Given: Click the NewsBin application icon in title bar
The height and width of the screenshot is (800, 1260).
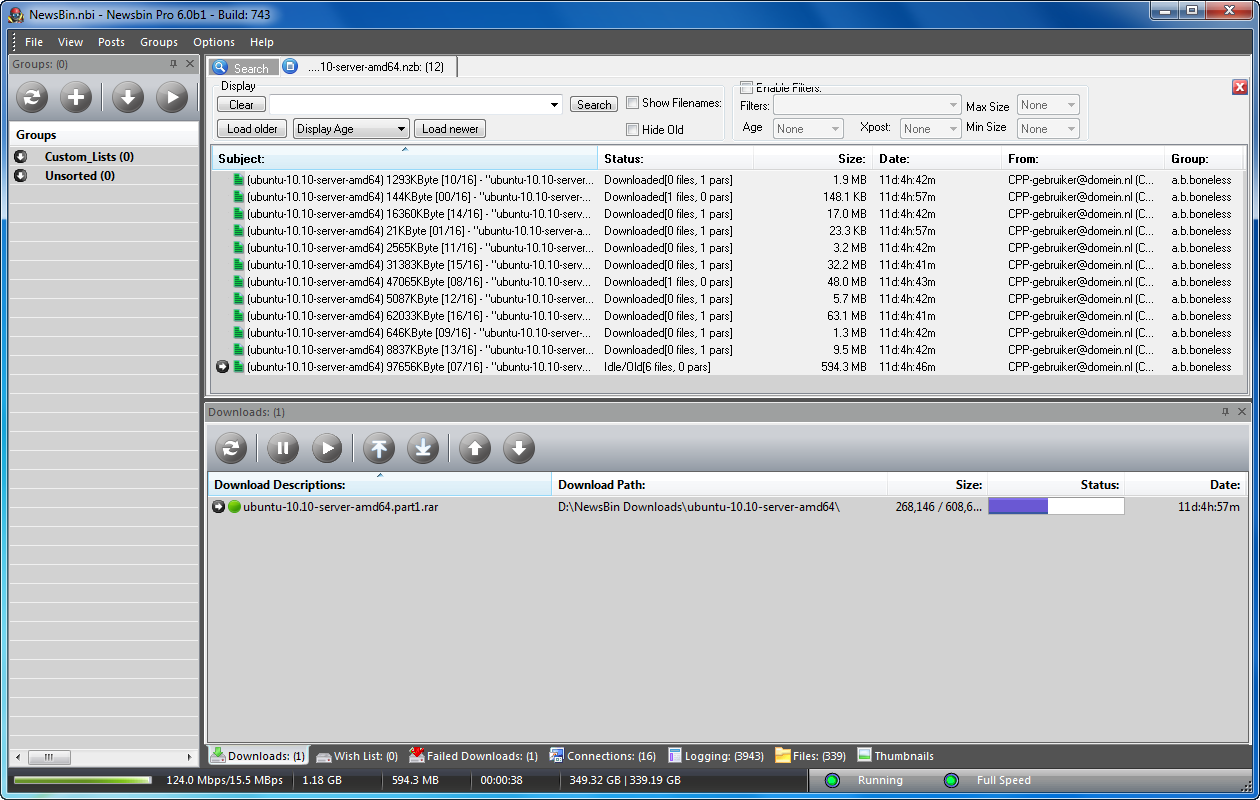Looking at the screenshot, I should coord(16,14).
